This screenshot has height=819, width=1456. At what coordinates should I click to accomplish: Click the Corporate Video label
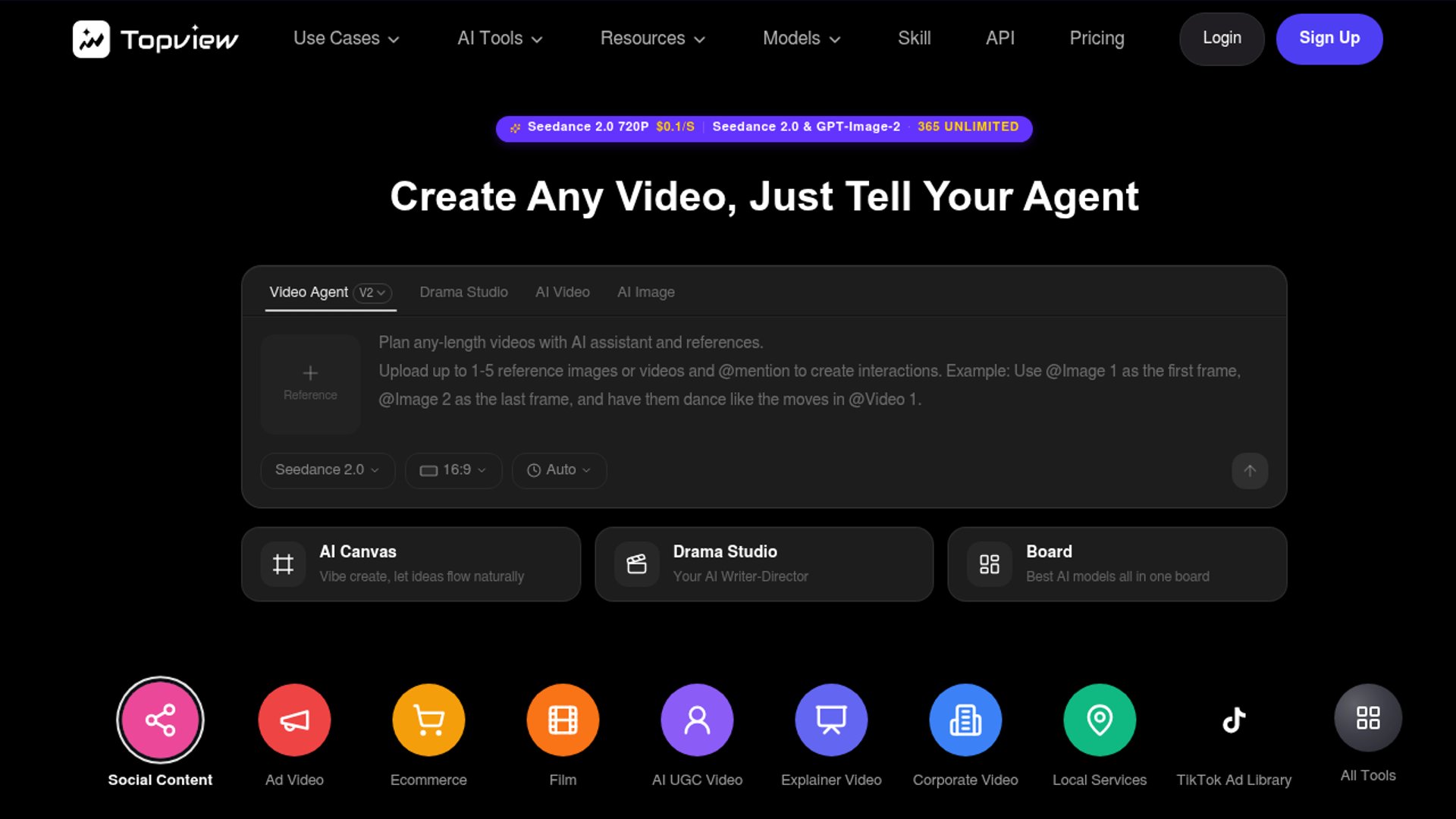pyautogui.click(x=965, y=780)
